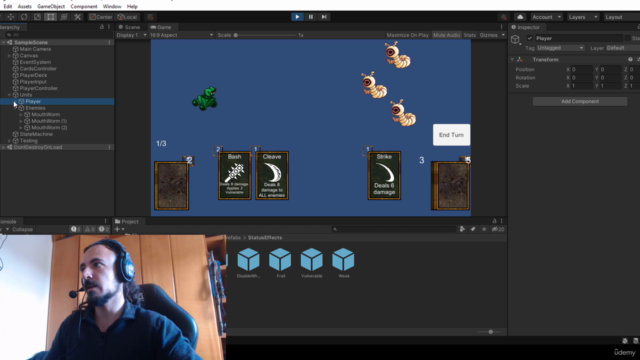The height and width of the screenshot is (360, 640).
Task: Open the Gizmos dropdown
Action: (492, 35)
